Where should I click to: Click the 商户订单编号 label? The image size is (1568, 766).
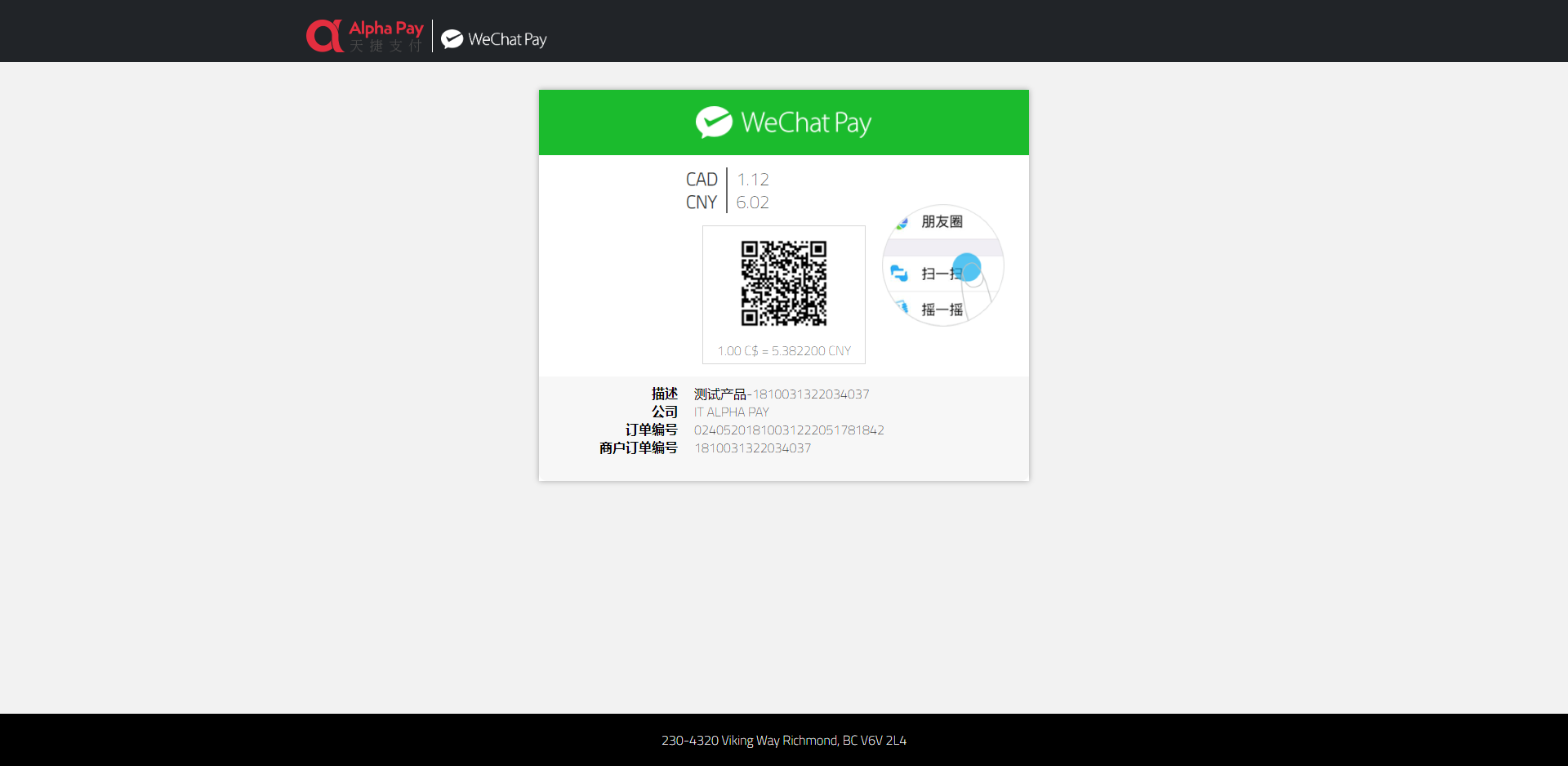tap(639, 448)
